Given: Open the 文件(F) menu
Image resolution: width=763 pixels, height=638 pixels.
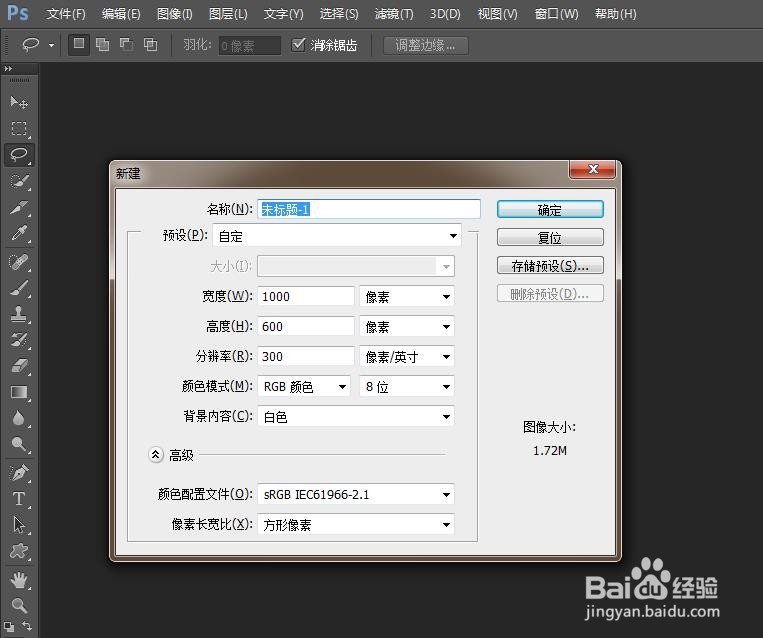Looking at the screenshot, I should 66,14.
